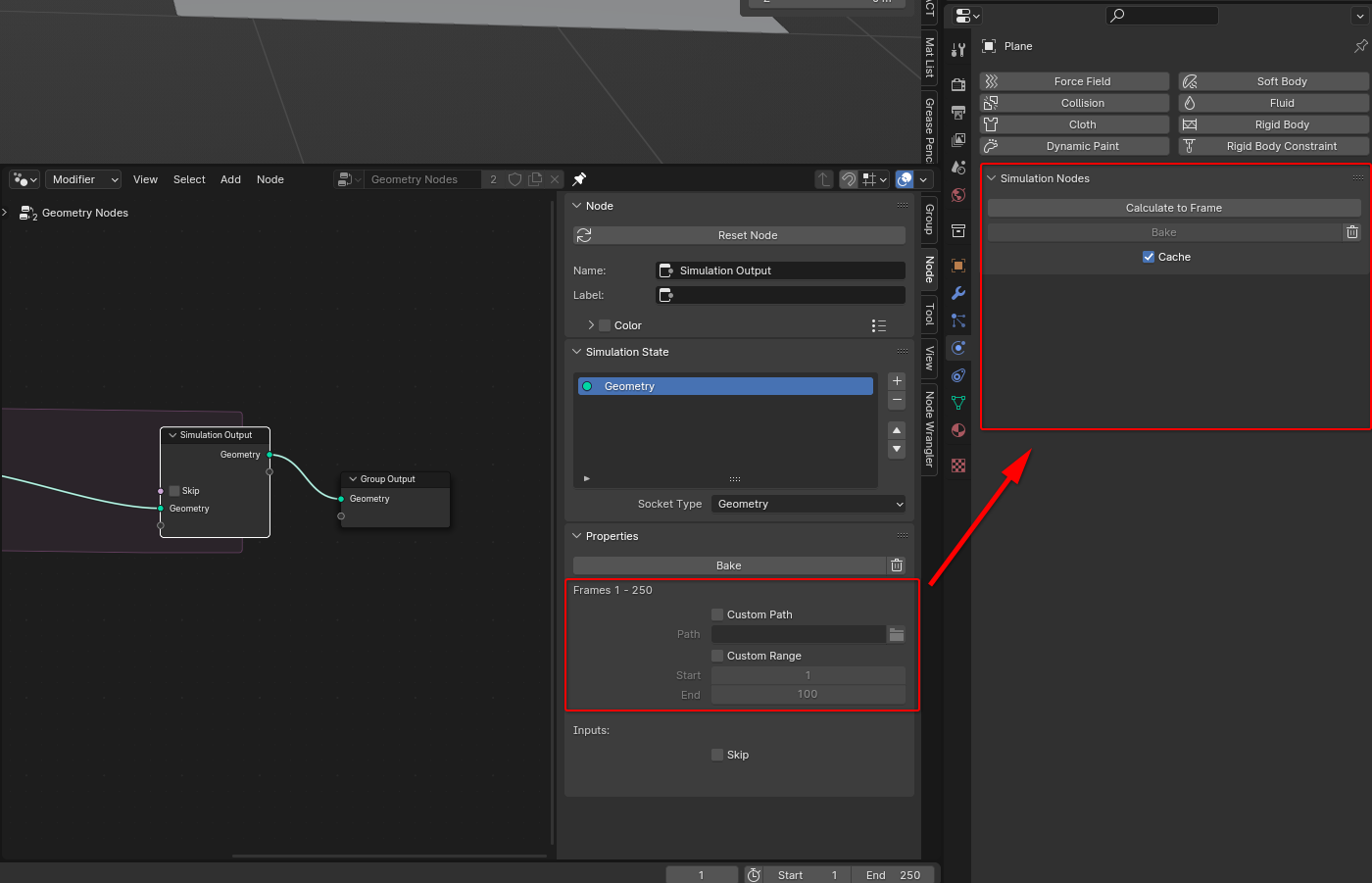Tick the Skip checkbox under Inputs

[x=717, y=755]
